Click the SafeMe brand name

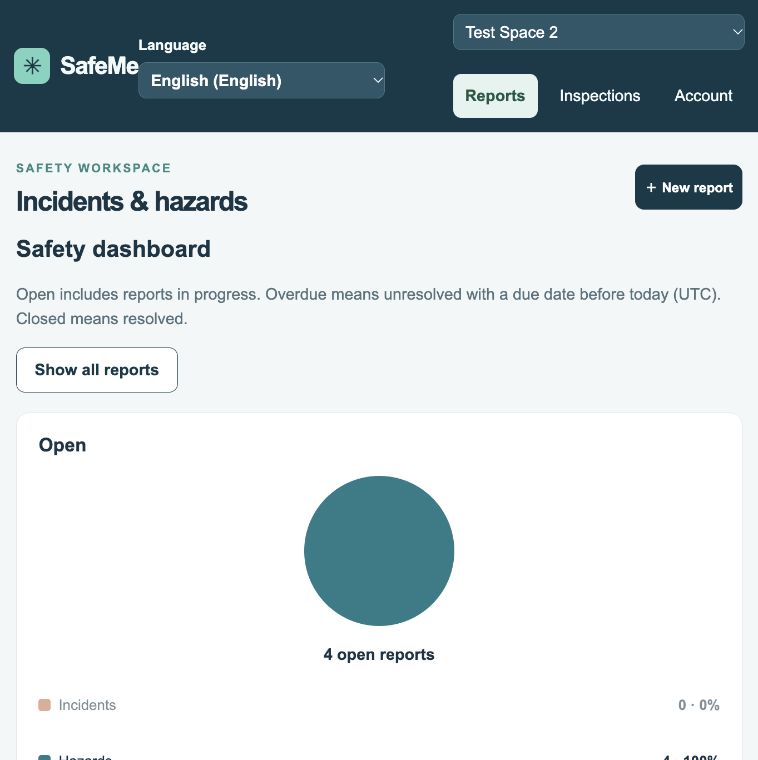[x=99, y=66]
